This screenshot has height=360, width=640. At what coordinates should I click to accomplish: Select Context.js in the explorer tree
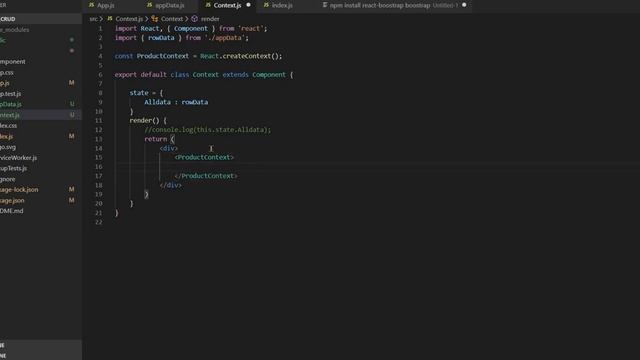point(41,115)
